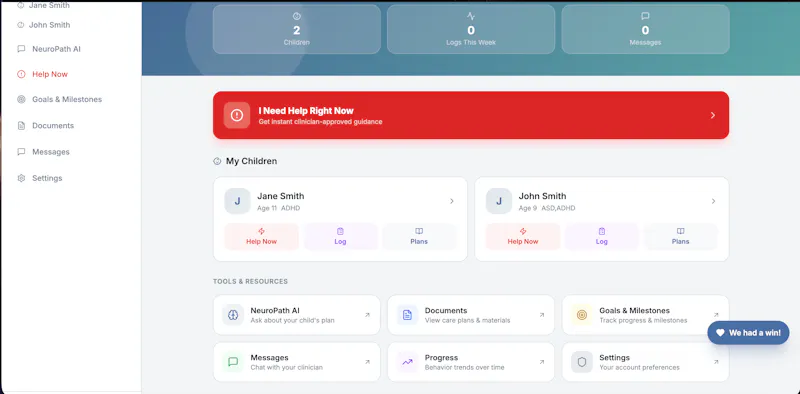Expand John Smith's card chevron

point(713,201)
